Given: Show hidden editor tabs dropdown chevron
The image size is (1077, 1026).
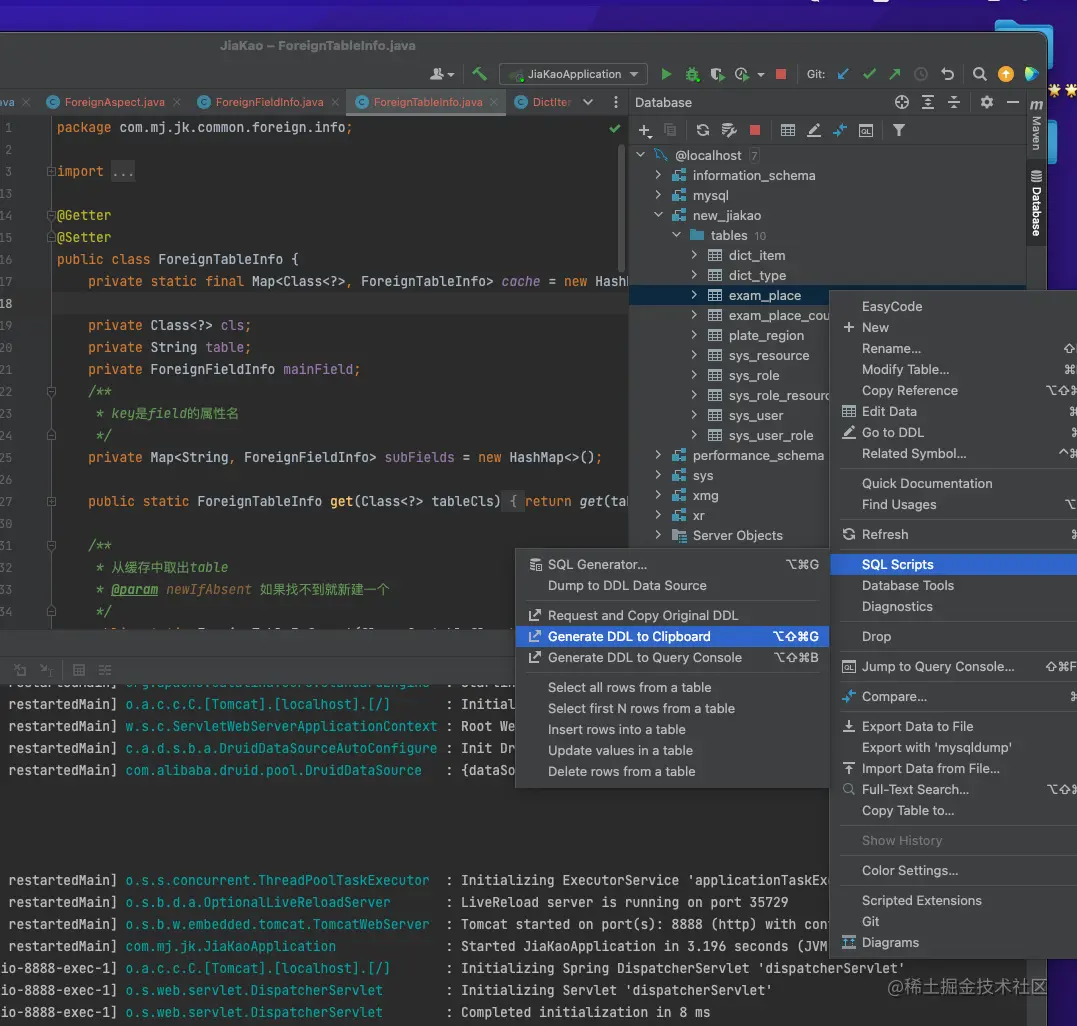Looking at the screenshot, I should point(588,102).
